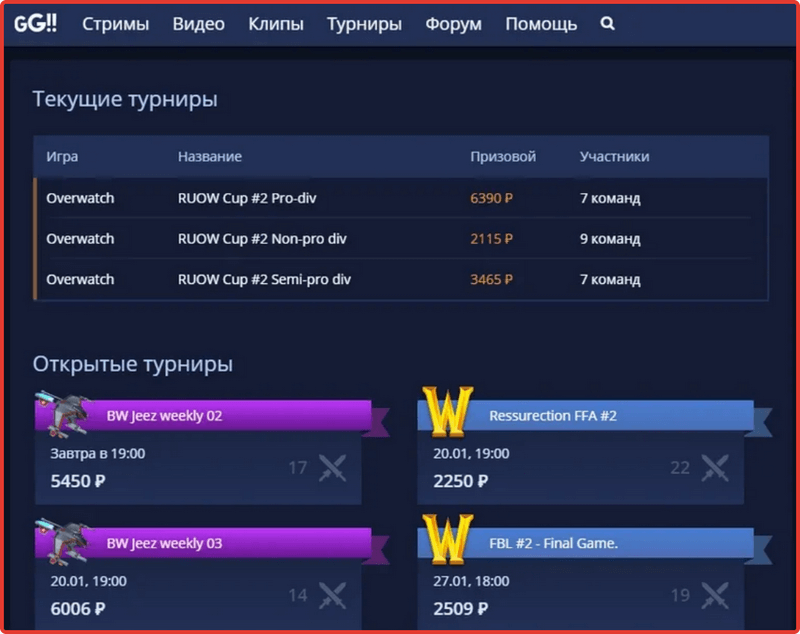800x634 pixels.
Task: Click the 27.01, 18:00 date text
Action: (471, 581)
